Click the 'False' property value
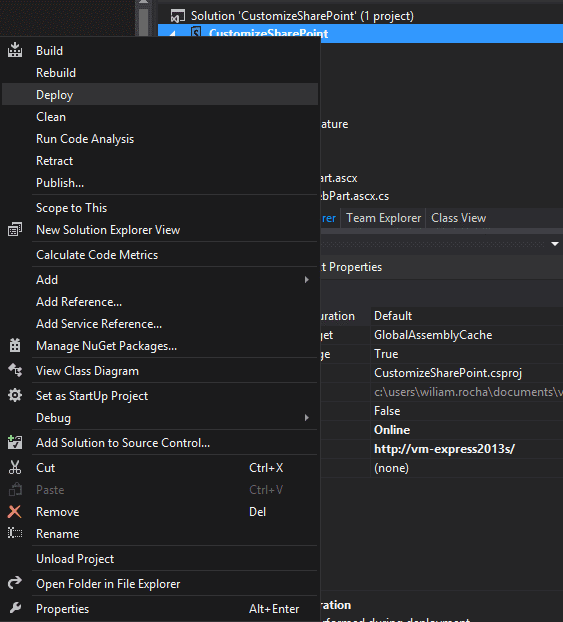 pos(387,411)
